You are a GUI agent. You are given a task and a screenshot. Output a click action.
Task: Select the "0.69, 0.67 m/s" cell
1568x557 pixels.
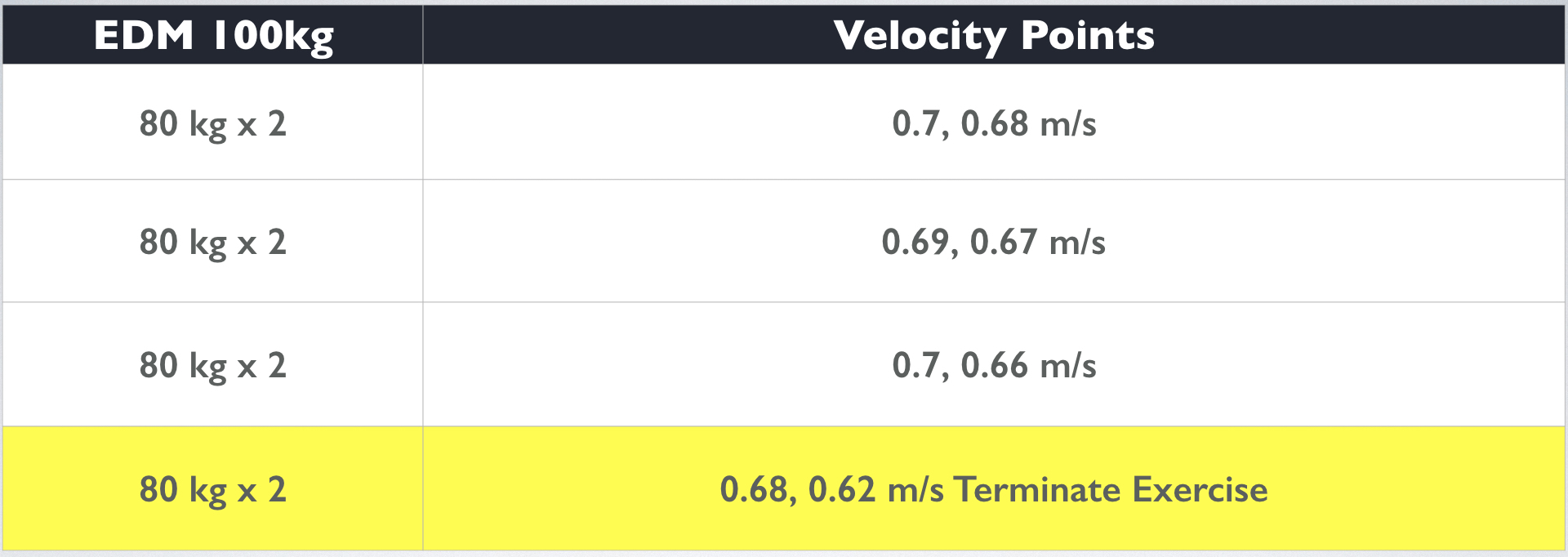click(994, 241)
